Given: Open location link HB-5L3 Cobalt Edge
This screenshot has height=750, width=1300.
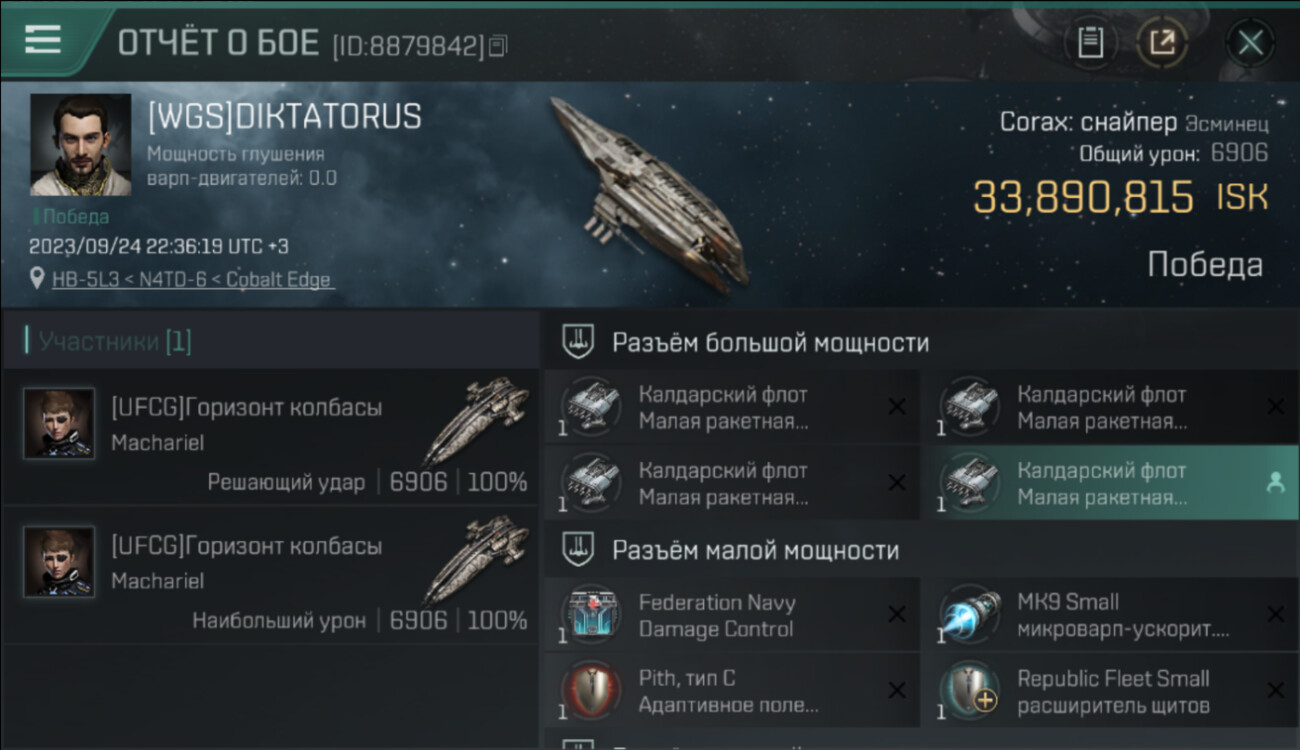Looking at the screenshot, I should tap(192, 280).
